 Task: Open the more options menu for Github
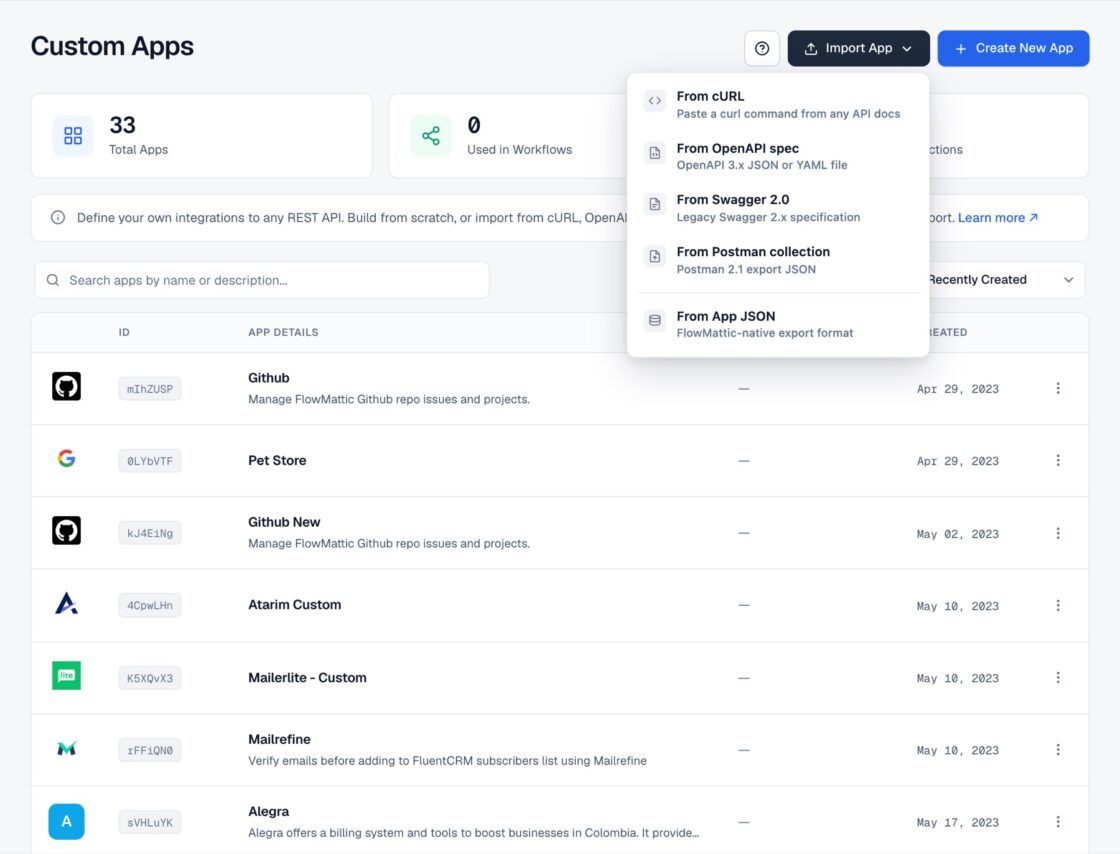(1058, 388)
